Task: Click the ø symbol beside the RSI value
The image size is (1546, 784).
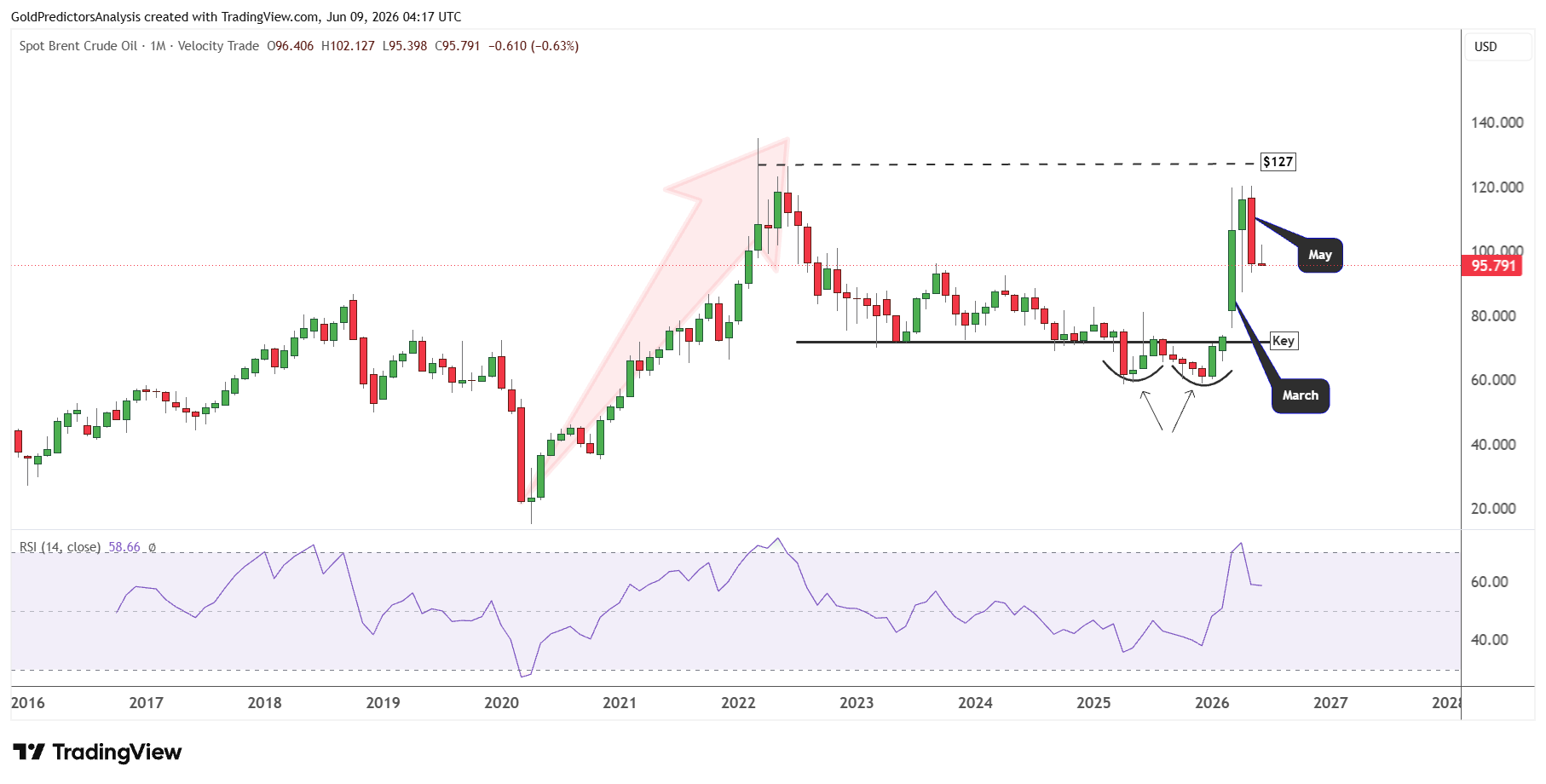Action: tap(152, 547)
